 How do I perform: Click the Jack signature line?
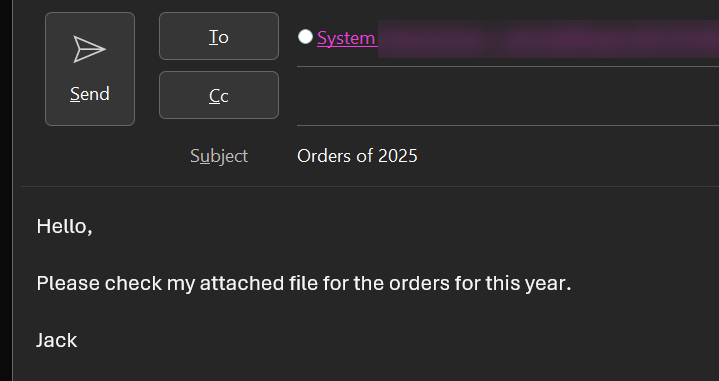pyautogui.click(x=57, y=340)
